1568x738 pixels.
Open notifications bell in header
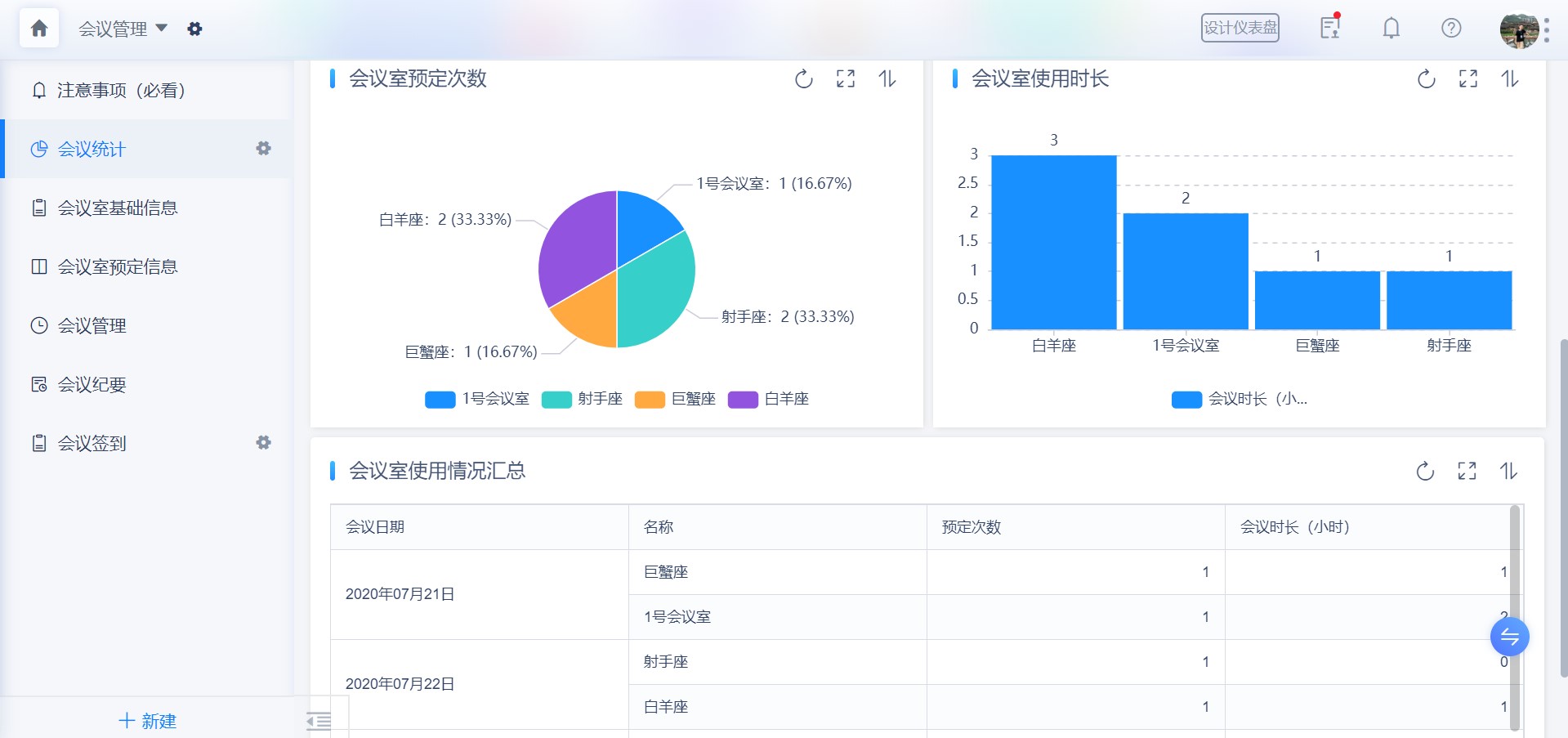tap(1391, 29)
